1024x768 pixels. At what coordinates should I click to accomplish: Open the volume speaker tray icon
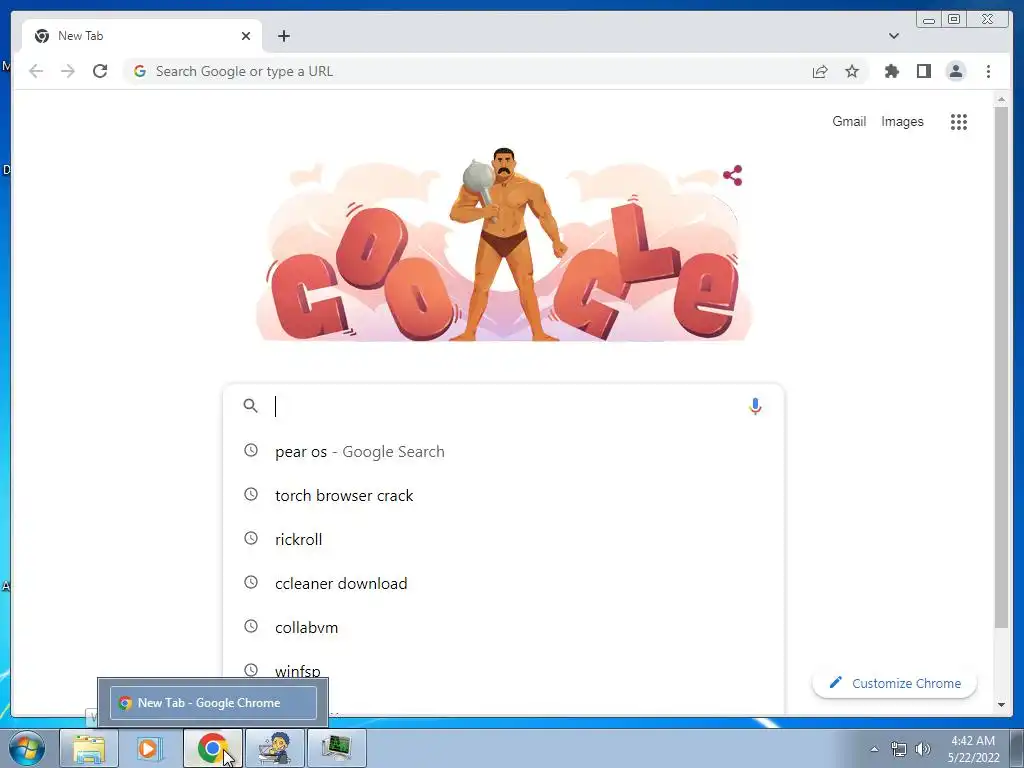pos(922,749)
